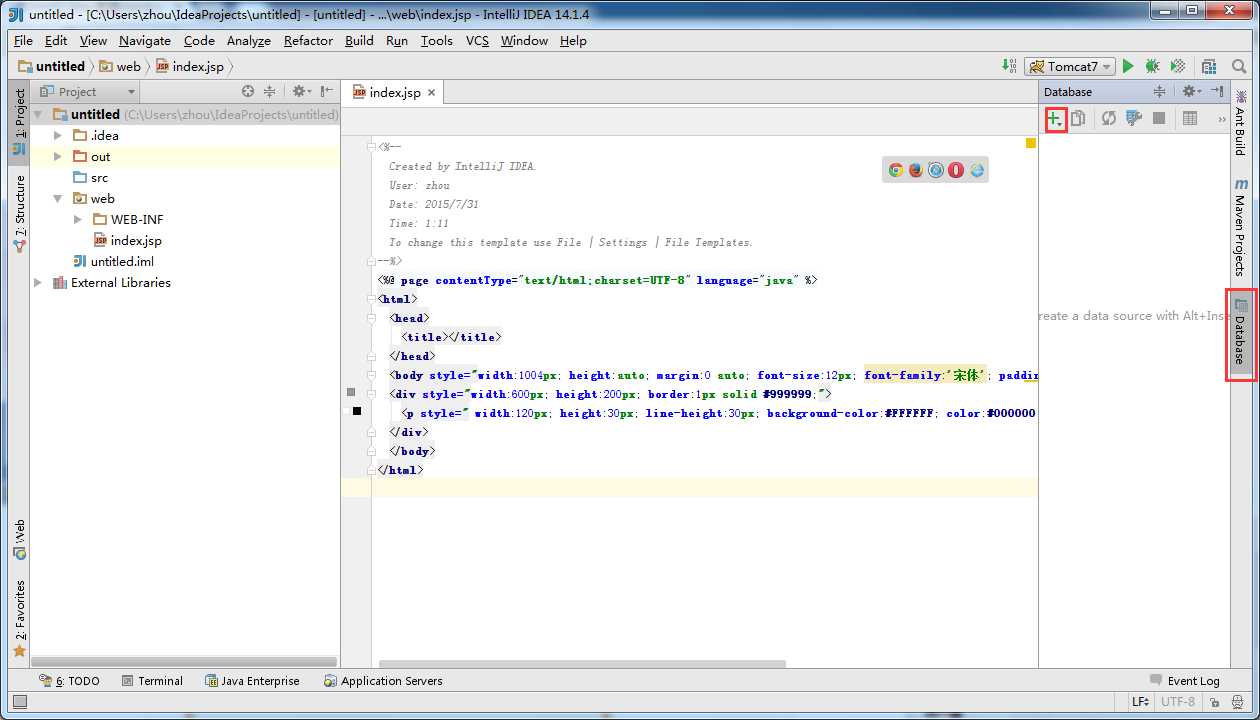Open the Application Servers tool window
Screen dimensions: 1260x720
tap(383, 681)
